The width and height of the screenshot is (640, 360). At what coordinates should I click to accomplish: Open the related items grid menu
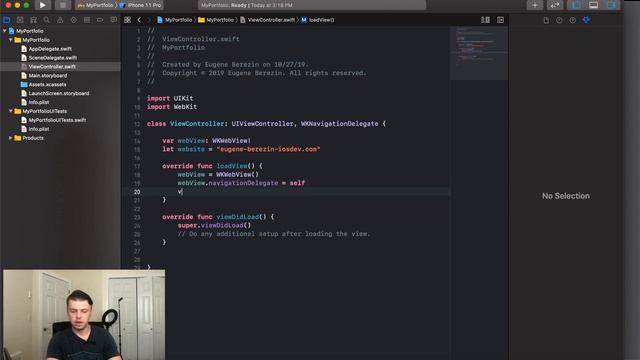point(127,20)
